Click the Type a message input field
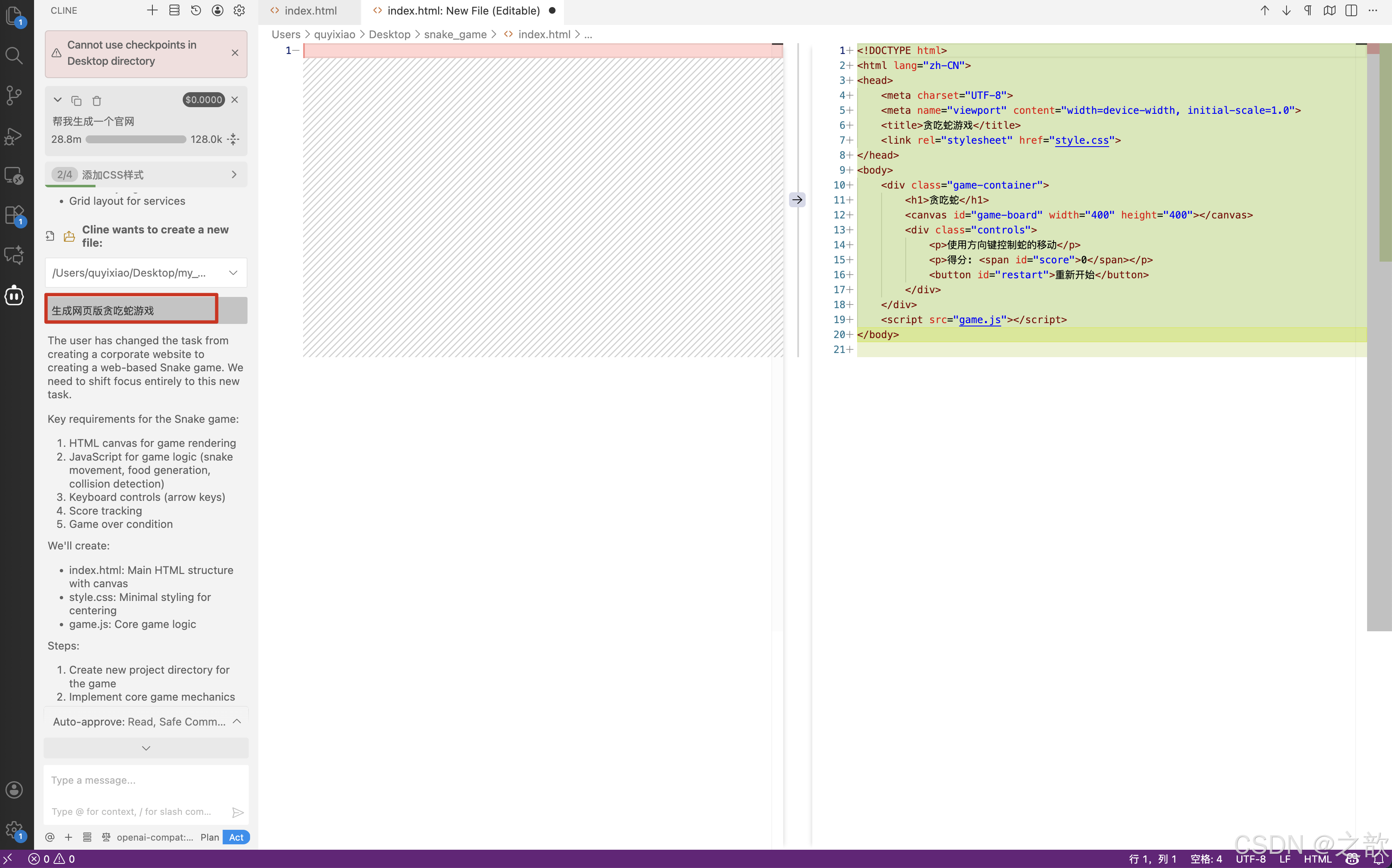The height and width of the screenshot is (868, 1392). tap(146, 780)
